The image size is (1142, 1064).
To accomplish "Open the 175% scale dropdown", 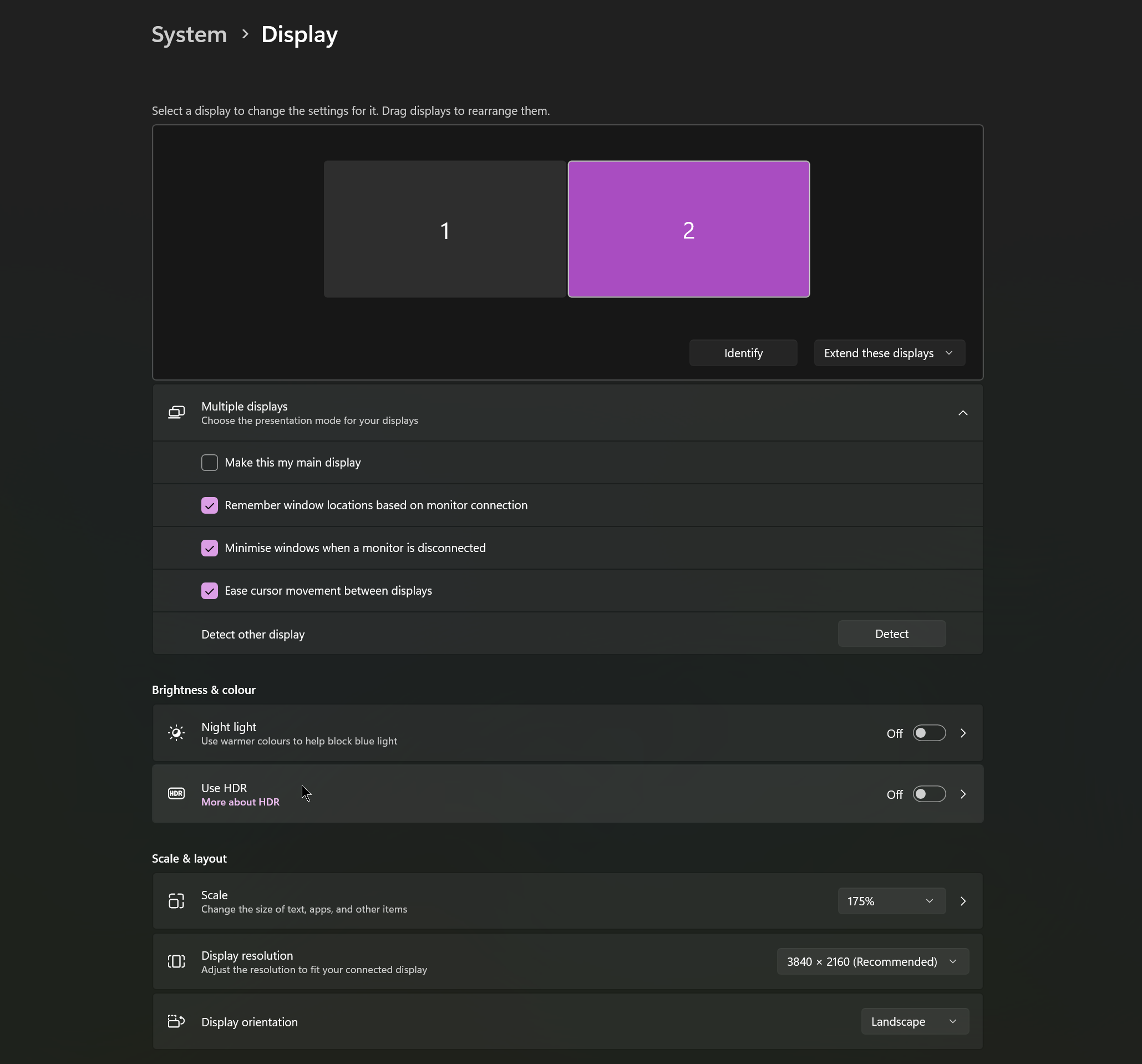I will point(891,901).
